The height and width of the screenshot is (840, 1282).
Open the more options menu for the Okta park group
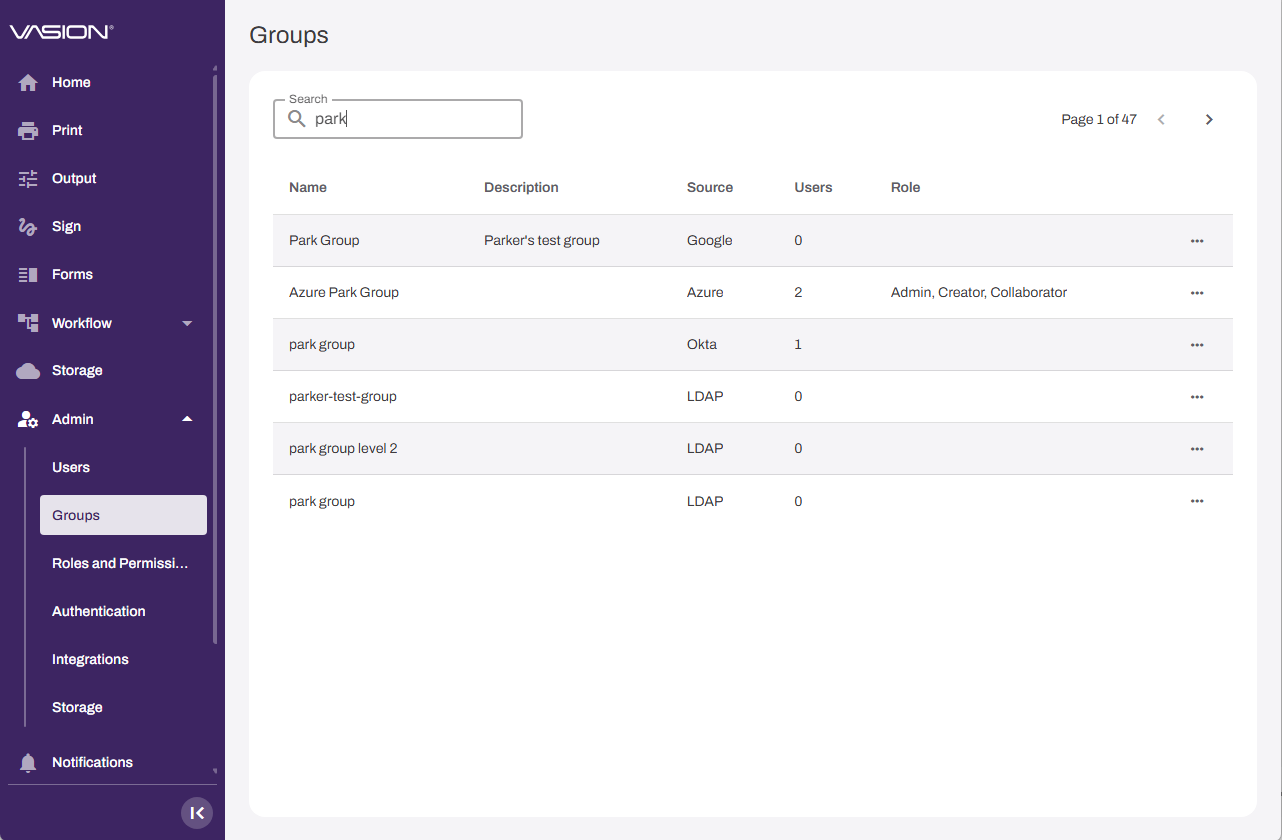point(1197,345)
